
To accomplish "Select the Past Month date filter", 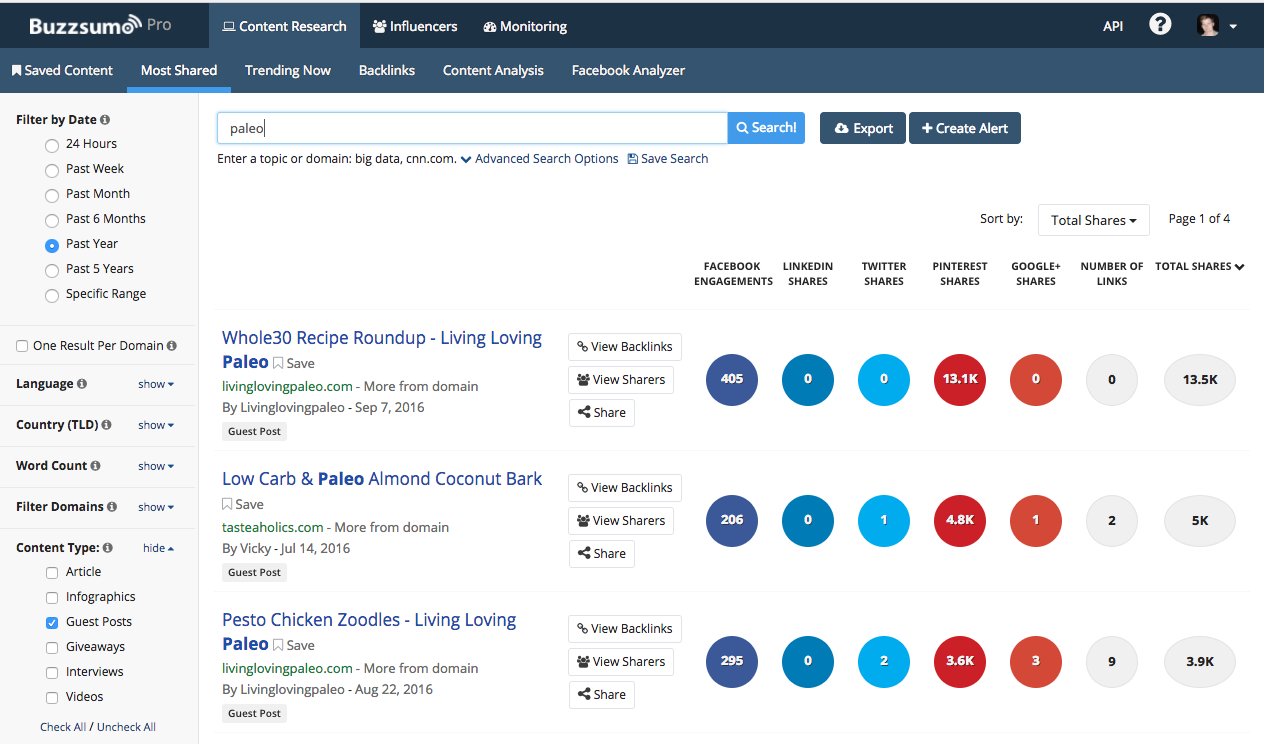I will (x=52, y=195).
